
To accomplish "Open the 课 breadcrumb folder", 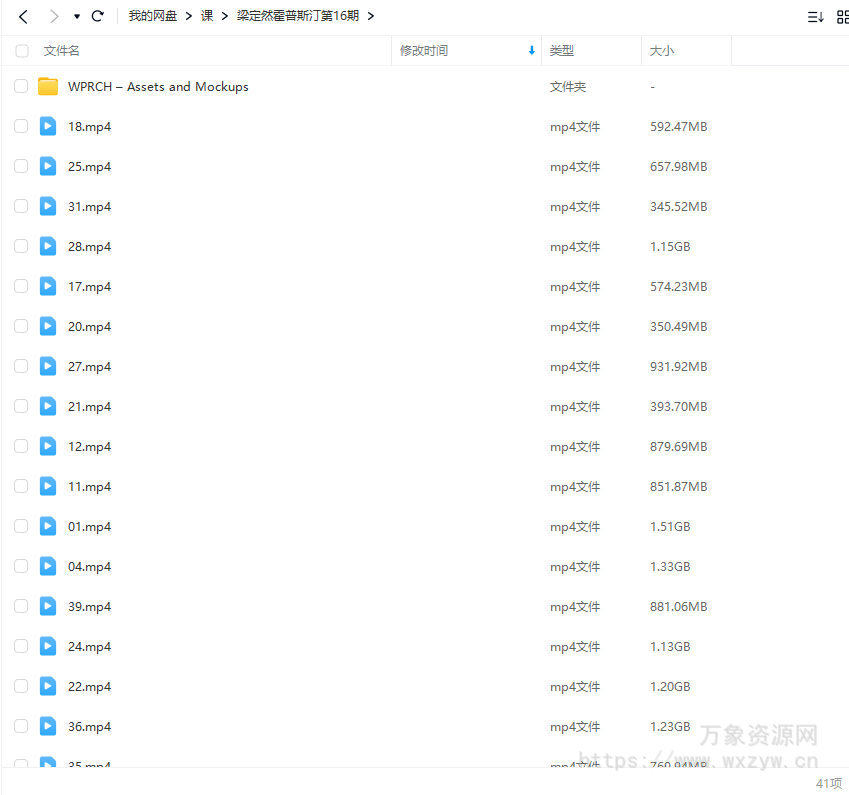I will [x=206, y=16].
